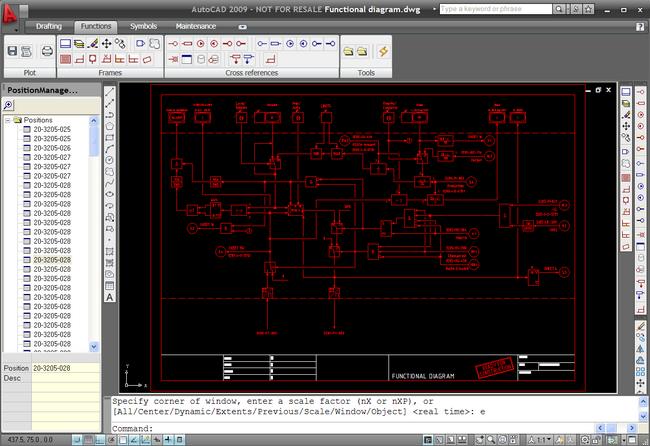Open annotation scale 1:1 dropdown
The image size is (650, 446).
[x=544, y=439]
